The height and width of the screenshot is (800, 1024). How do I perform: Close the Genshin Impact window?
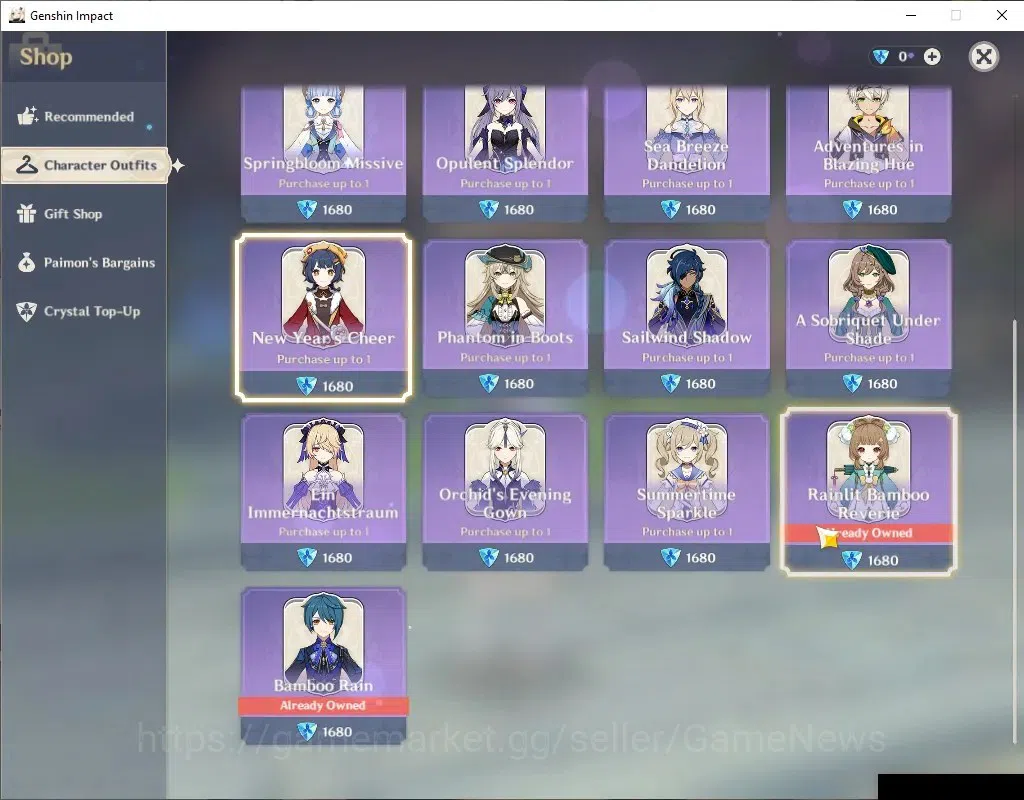coord(1001,15)
